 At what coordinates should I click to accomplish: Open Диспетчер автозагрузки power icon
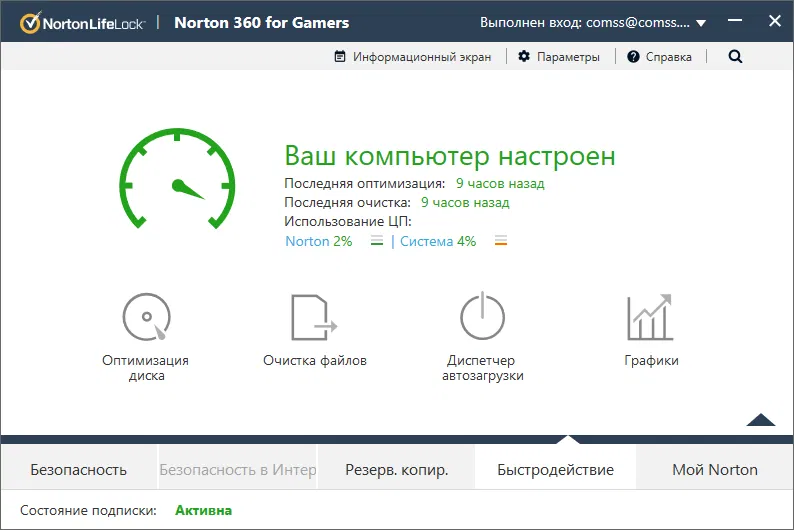click(482, 315)
